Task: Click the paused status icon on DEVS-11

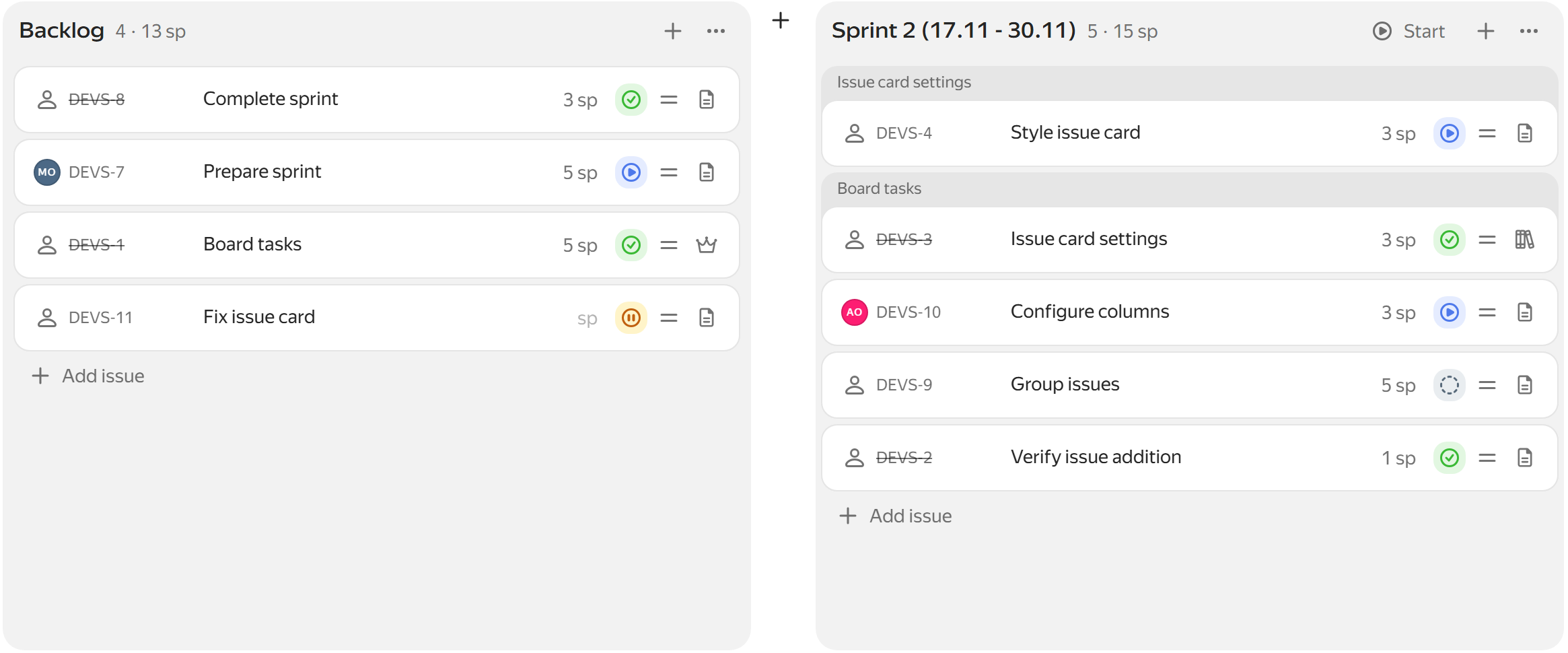Action: [631, 318]
